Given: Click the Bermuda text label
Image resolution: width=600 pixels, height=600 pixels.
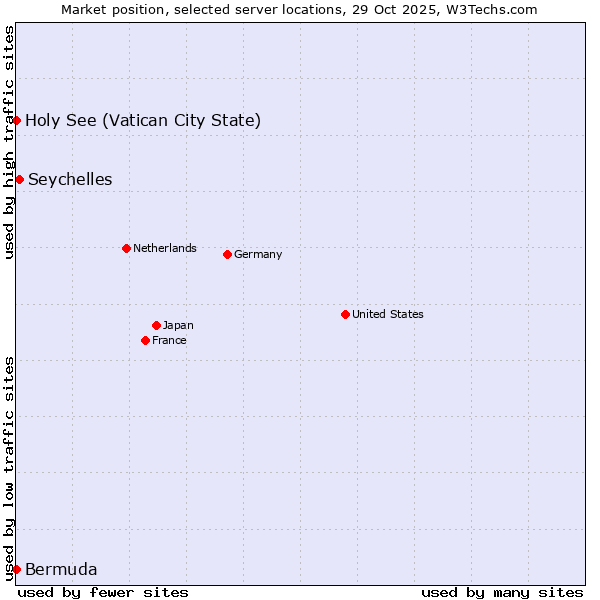Looking at the screenshot, I should [61, 570].
